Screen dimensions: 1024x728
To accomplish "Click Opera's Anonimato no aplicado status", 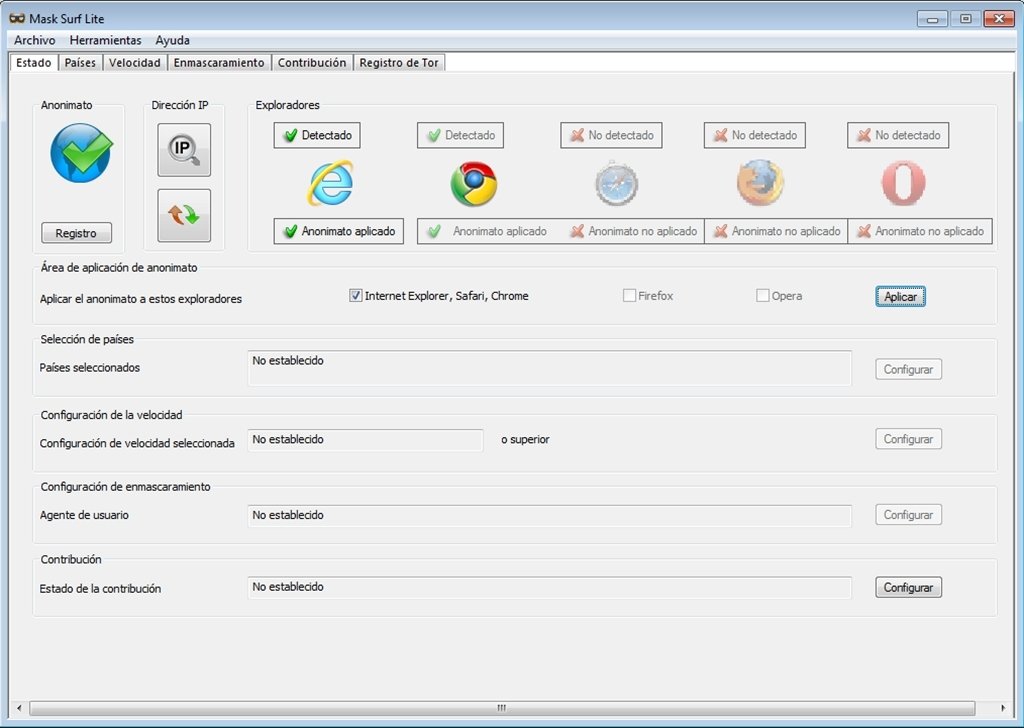I will (x=920, y=231).
